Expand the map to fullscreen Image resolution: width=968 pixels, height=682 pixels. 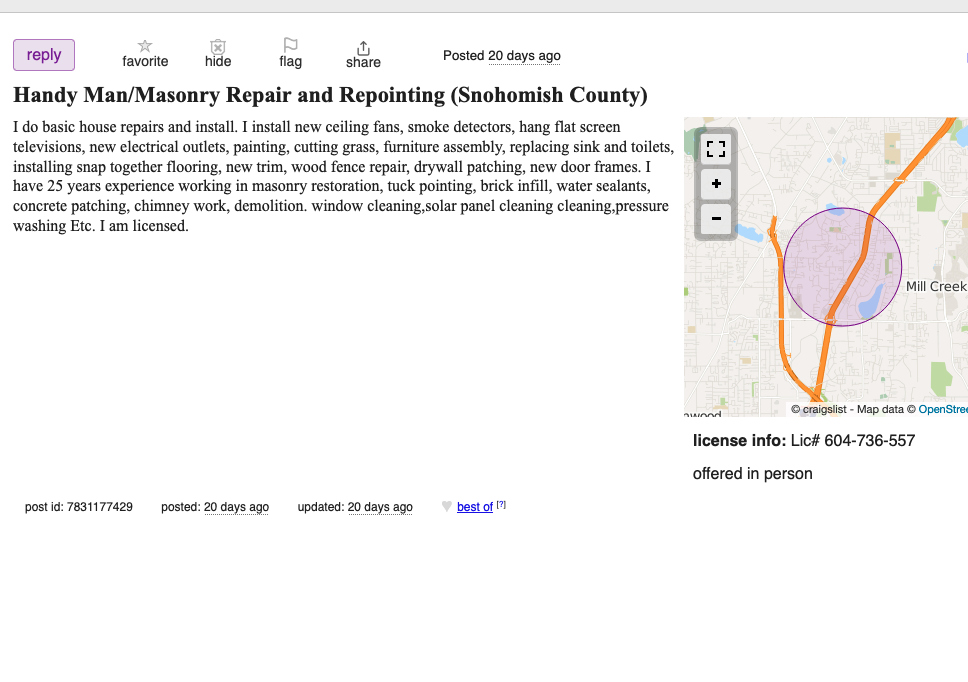coord(716,149)
